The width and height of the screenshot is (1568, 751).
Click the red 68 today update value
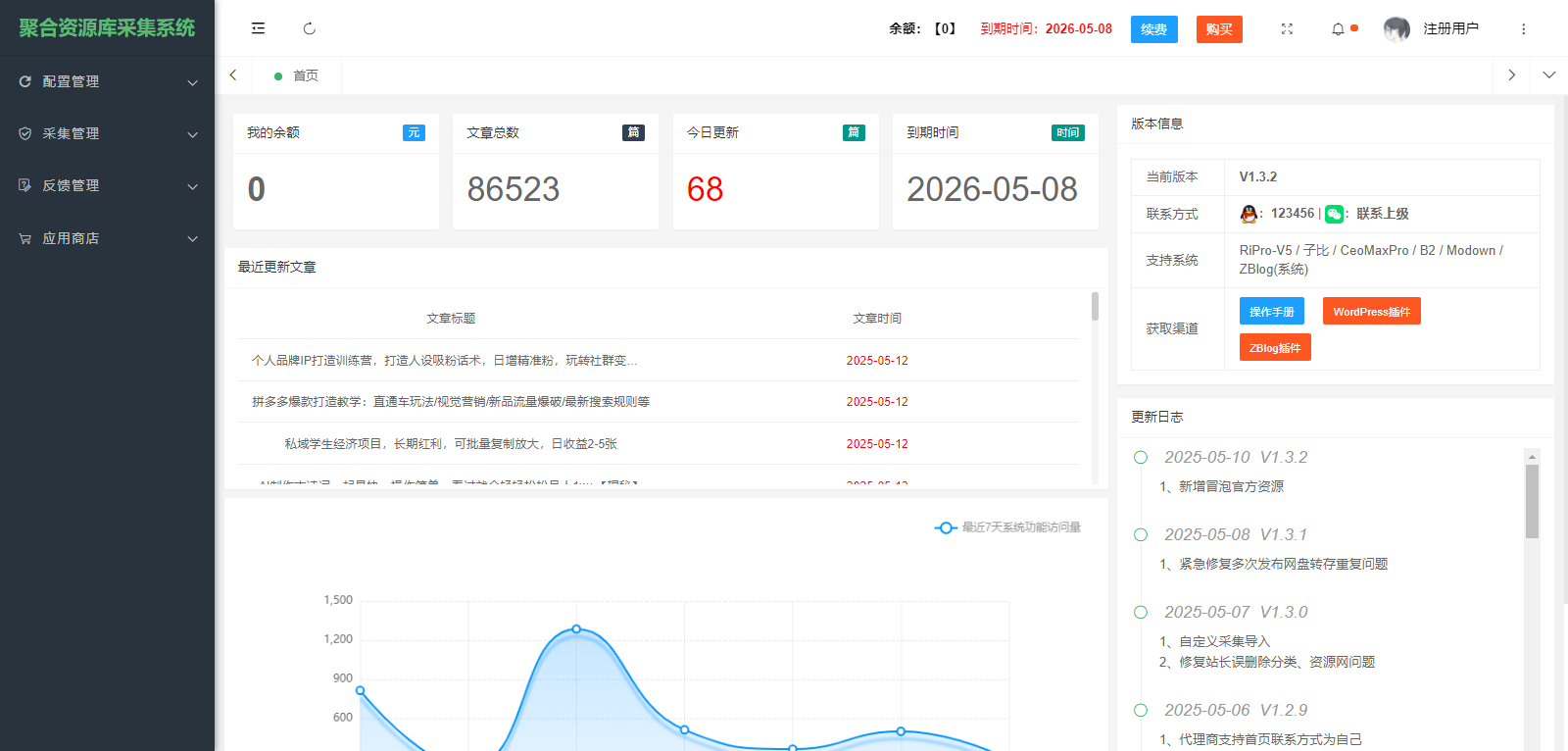pyautogui.click(x=705, y=189)
